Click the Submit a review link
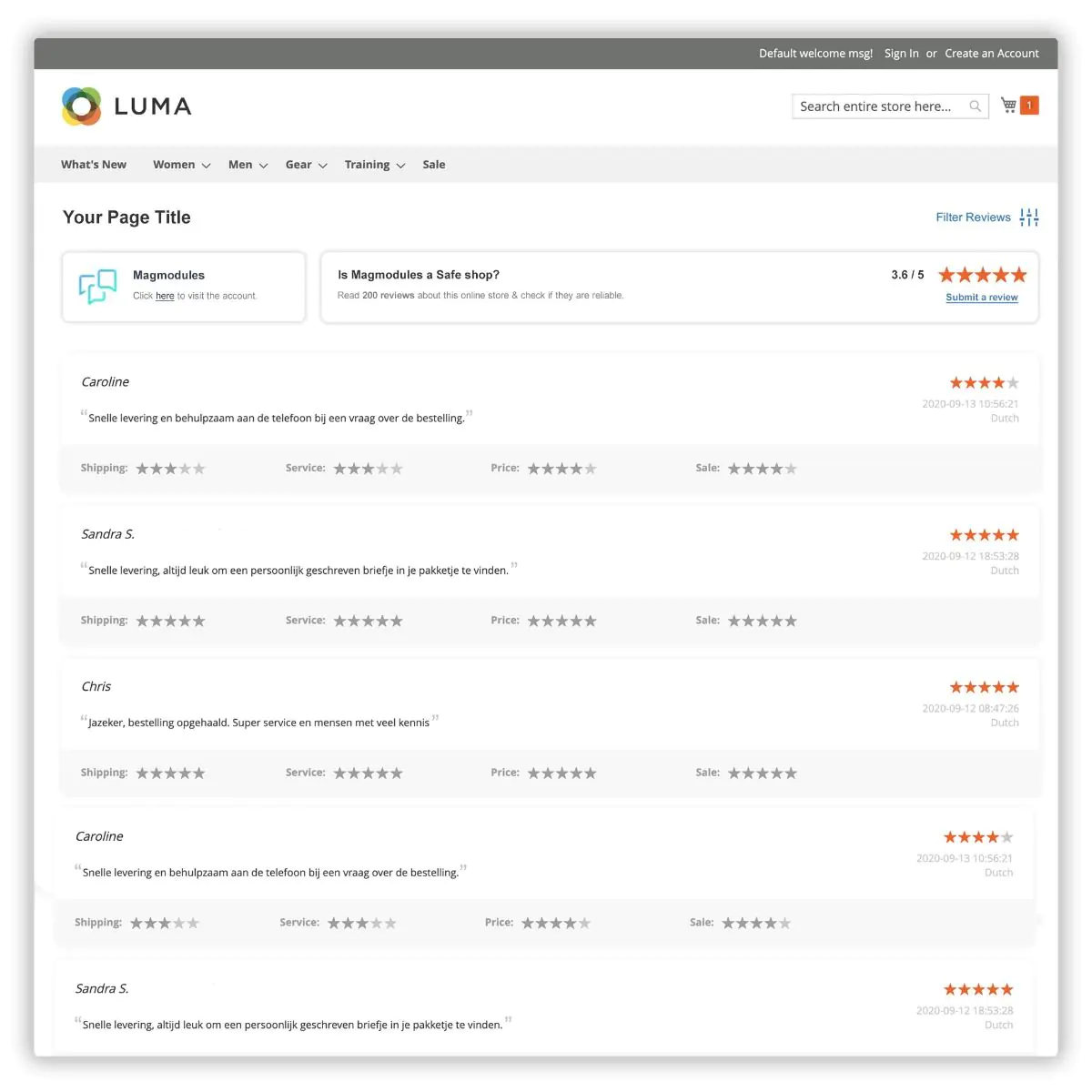The height and width of the screenshot is (1092, 1092). 982,298
